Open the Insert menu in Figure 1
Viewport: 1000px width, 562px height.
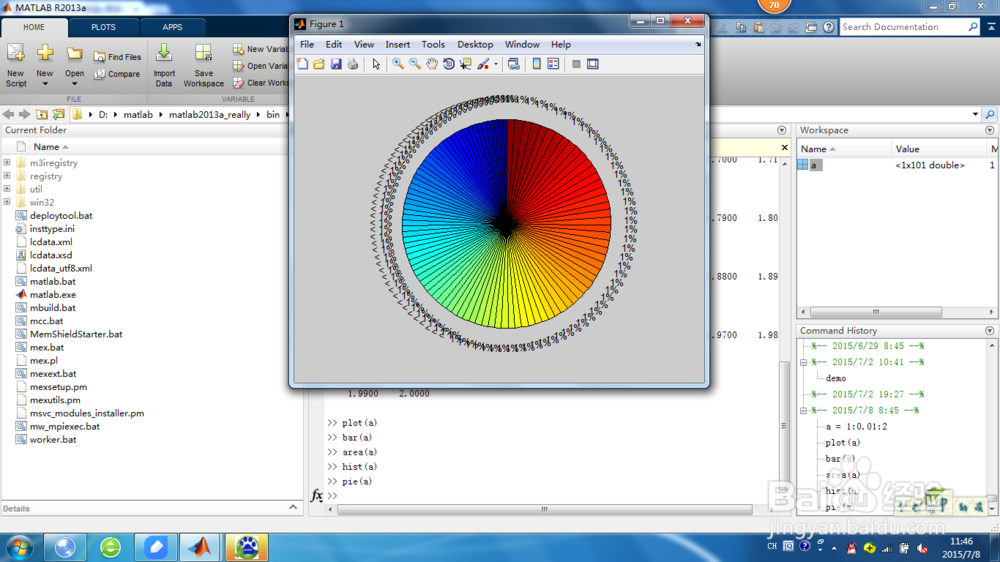click(x=397, y=45)
